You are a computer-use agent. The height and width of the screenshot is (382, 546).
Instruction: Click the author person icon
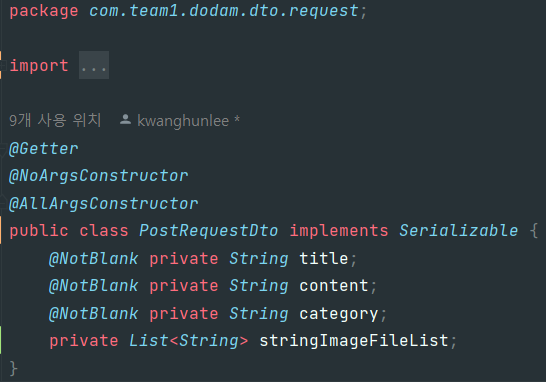tap(125, 120)
